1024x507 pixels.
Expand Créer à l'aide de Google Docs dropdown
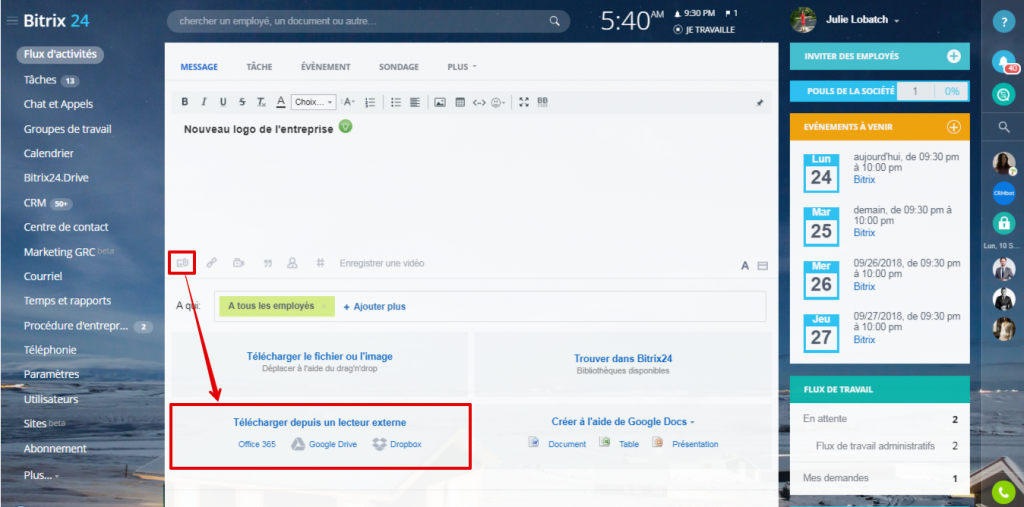pos(623,422)
